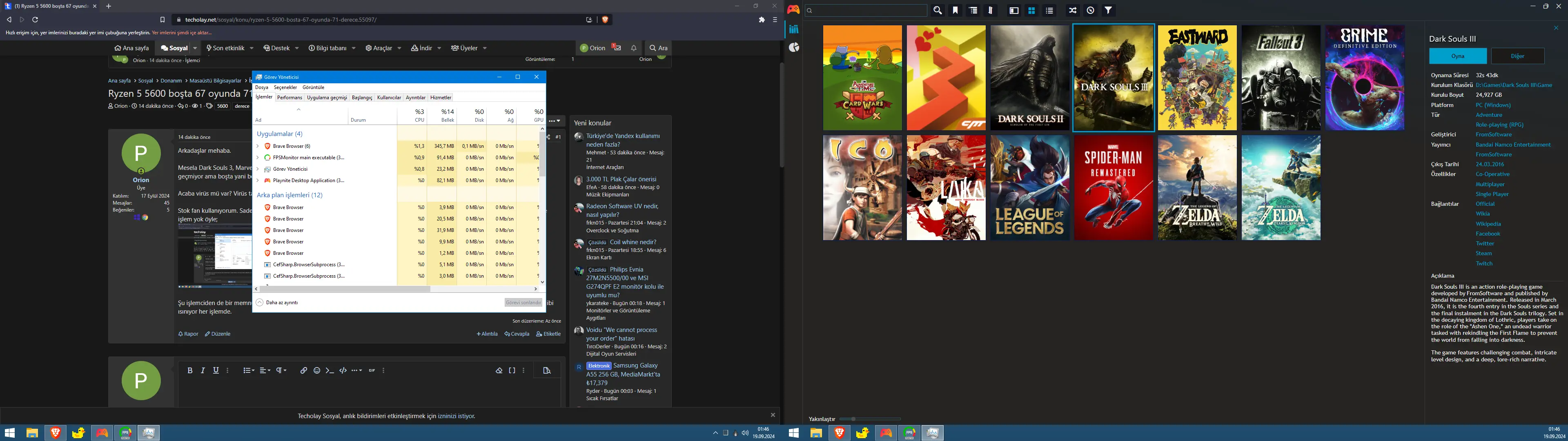Toggle bold formatting in reply editor
This screenshot has width=1568, height=441.
190,370
